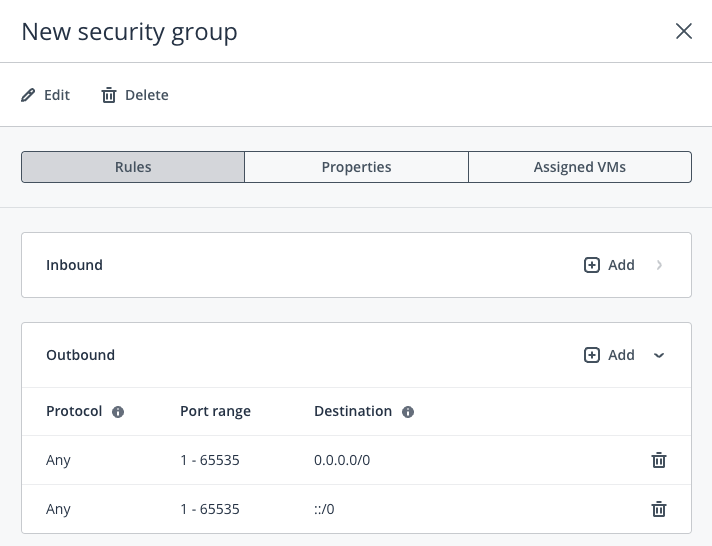Image resolution: width=712 pixels, height=546 pixels.
Task: Close the New security group panel
Action: tap(684, 31)
